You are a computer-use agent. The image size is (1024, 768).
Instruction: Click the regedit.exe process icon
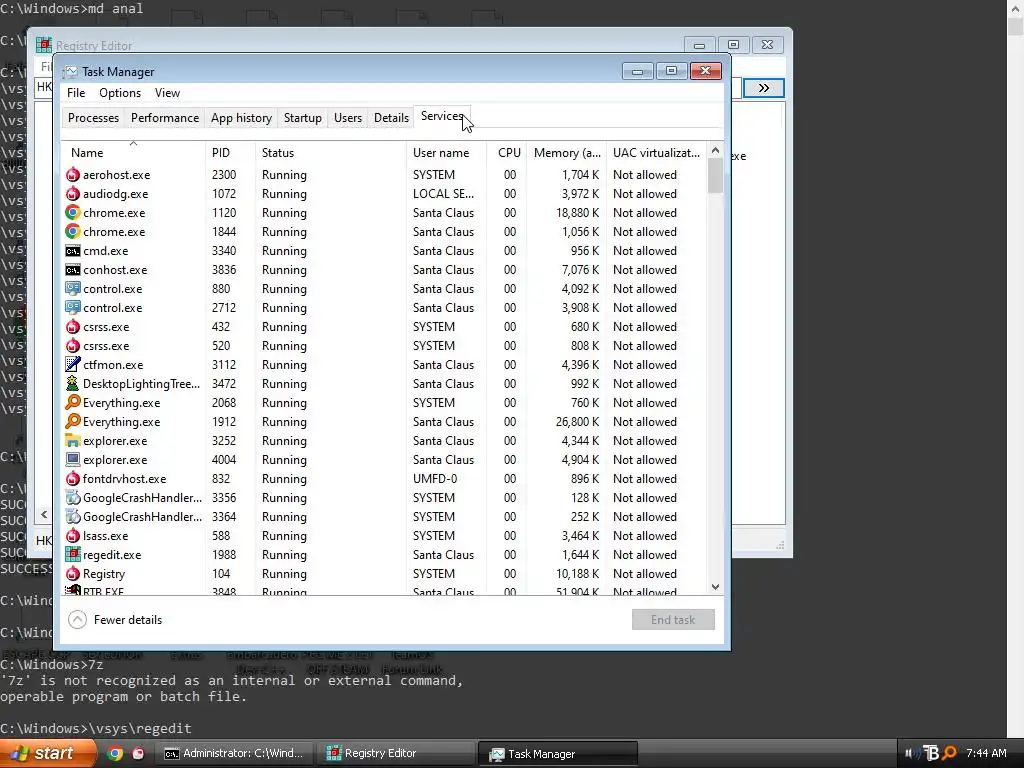[72, 554]
